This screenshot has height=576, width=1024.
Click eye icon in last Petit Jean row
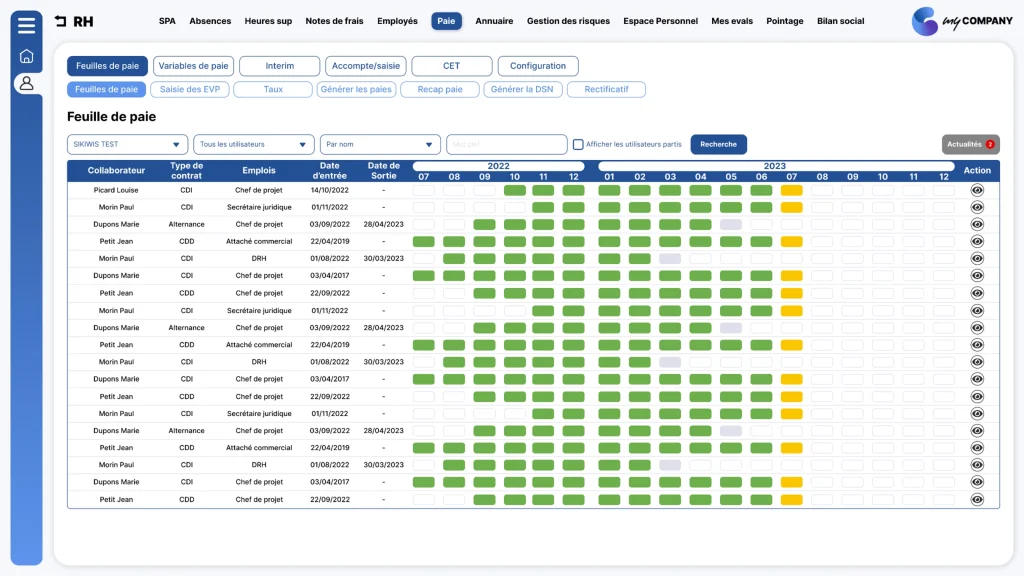click(x=977, y=500)
